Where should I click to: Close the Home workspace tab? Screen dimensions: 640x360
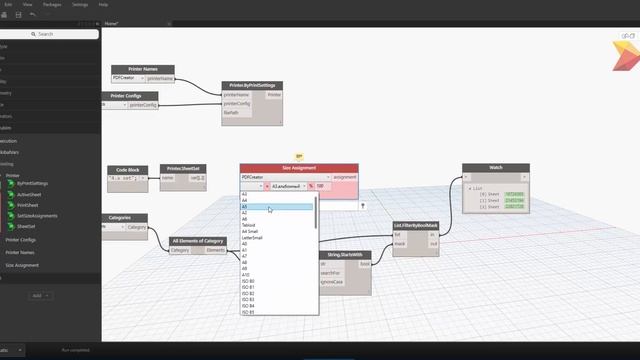click(169, 24)
